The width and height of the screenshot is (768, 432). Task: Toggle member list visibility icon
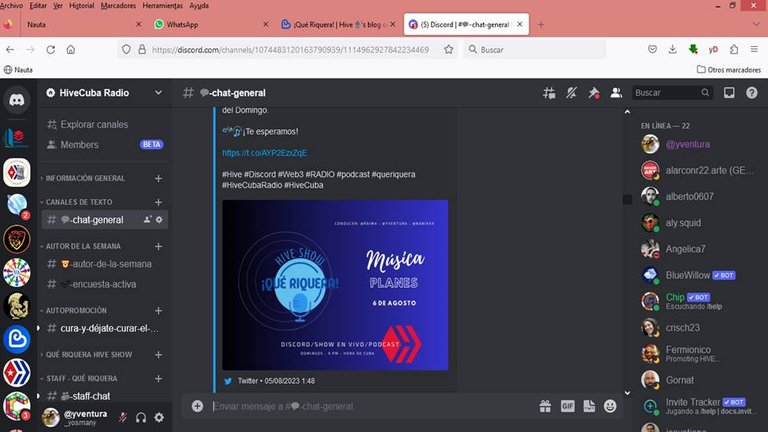pos(616,93)
